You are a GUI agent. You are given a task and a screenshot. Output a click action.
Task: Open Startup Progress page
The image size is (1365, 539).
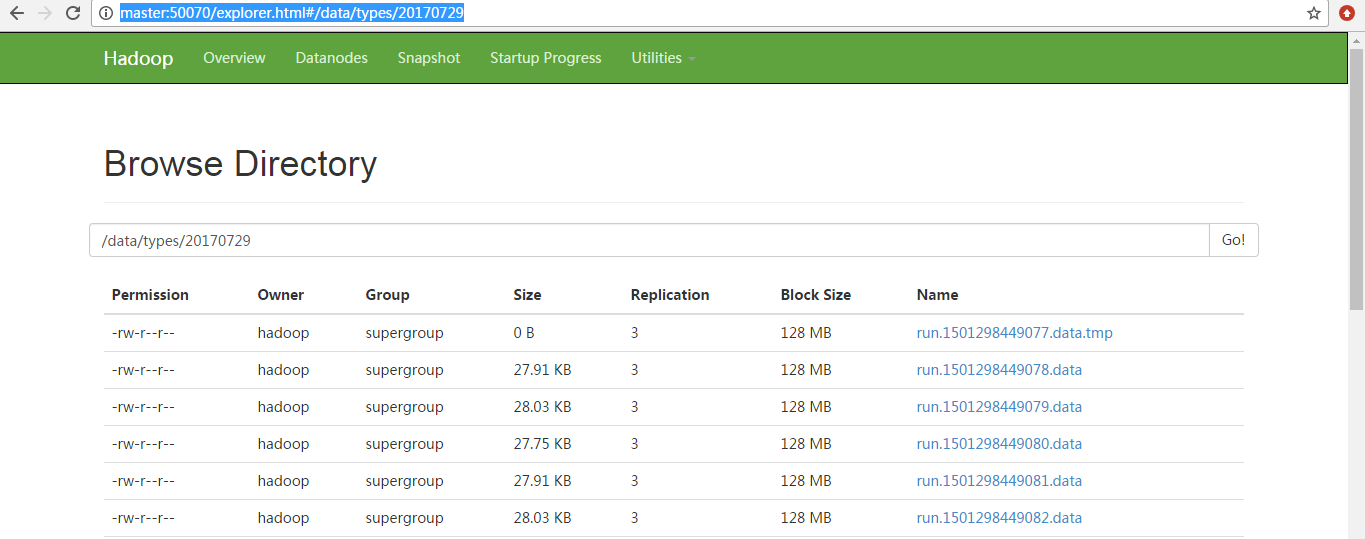(x=545, y=58)
